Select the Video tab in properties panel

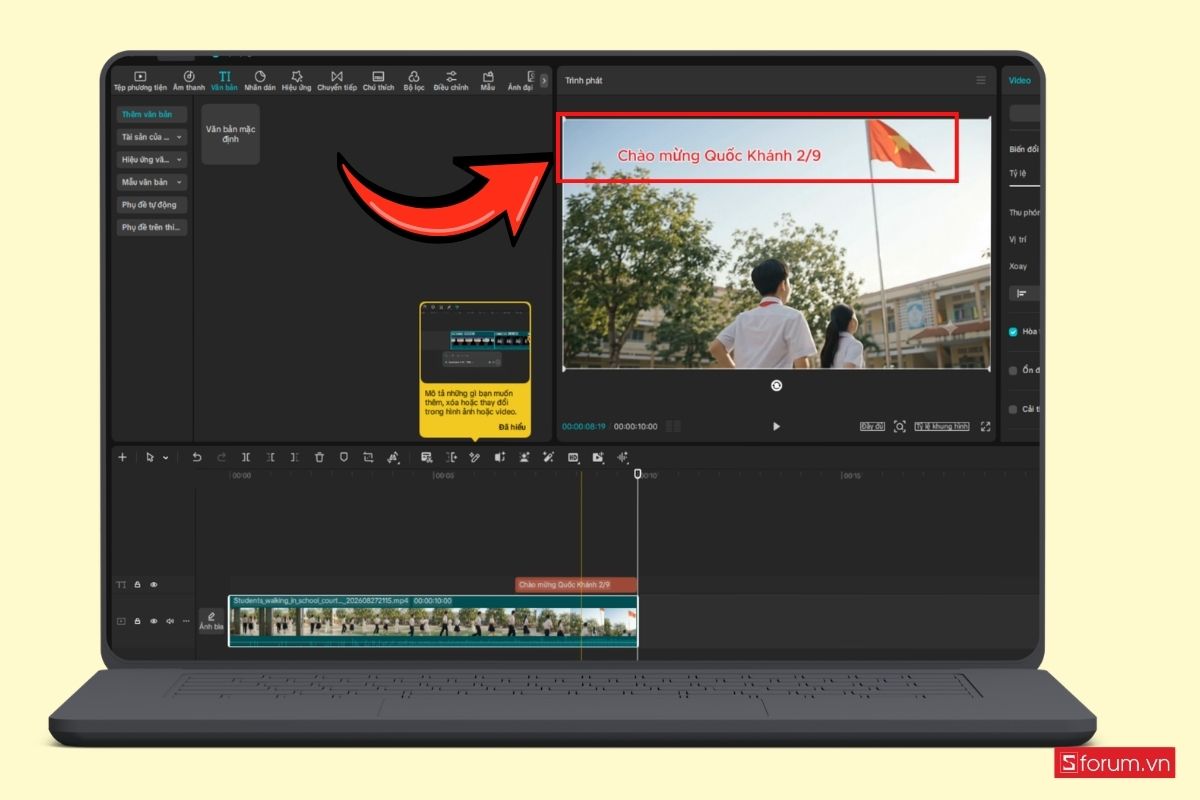tap(1019, 80)
